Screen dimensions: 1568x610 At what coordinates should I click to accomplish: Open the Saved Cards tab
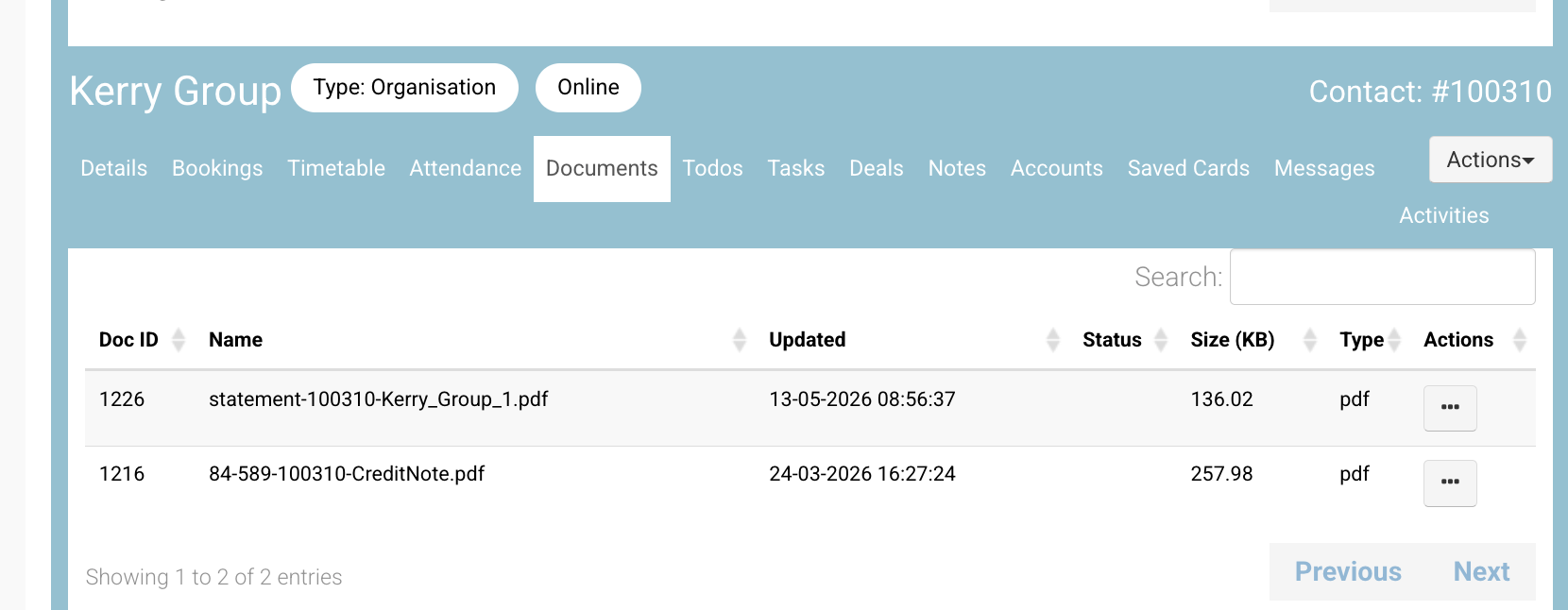click(1188, 168)
